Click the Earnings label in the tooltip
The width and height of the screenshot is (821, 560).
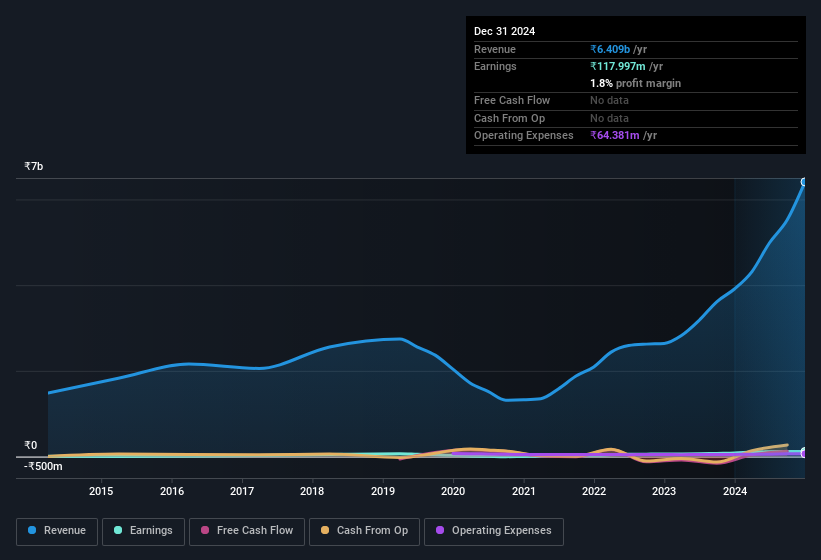point(495,66)
